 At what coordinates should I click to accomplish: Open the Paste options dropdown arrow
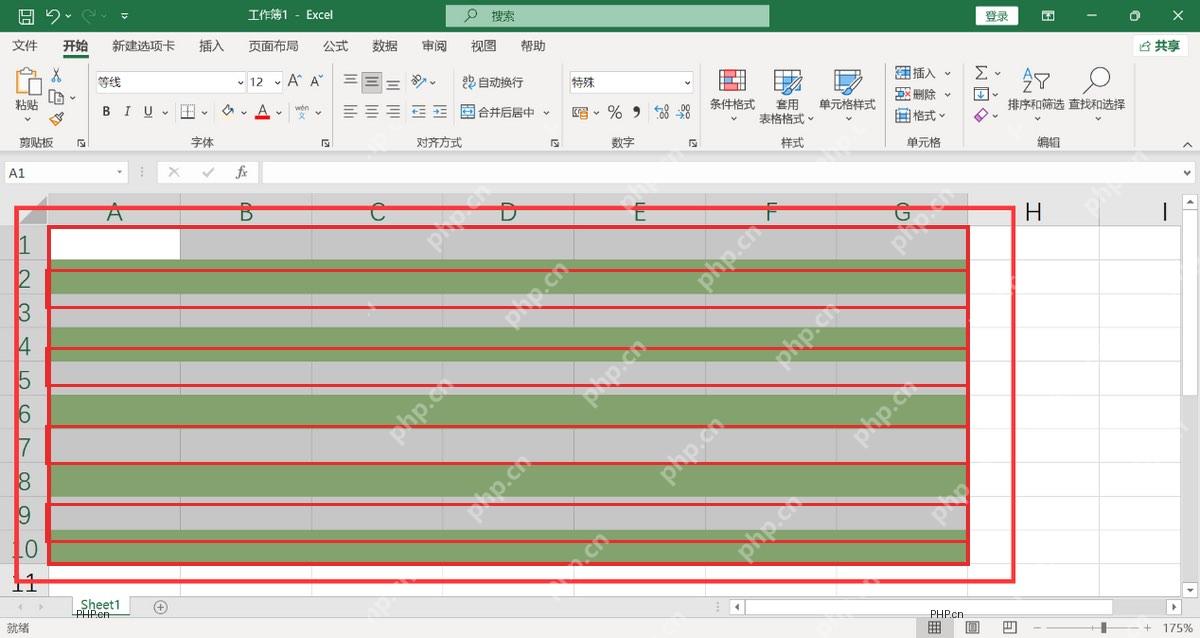point(27,118)
